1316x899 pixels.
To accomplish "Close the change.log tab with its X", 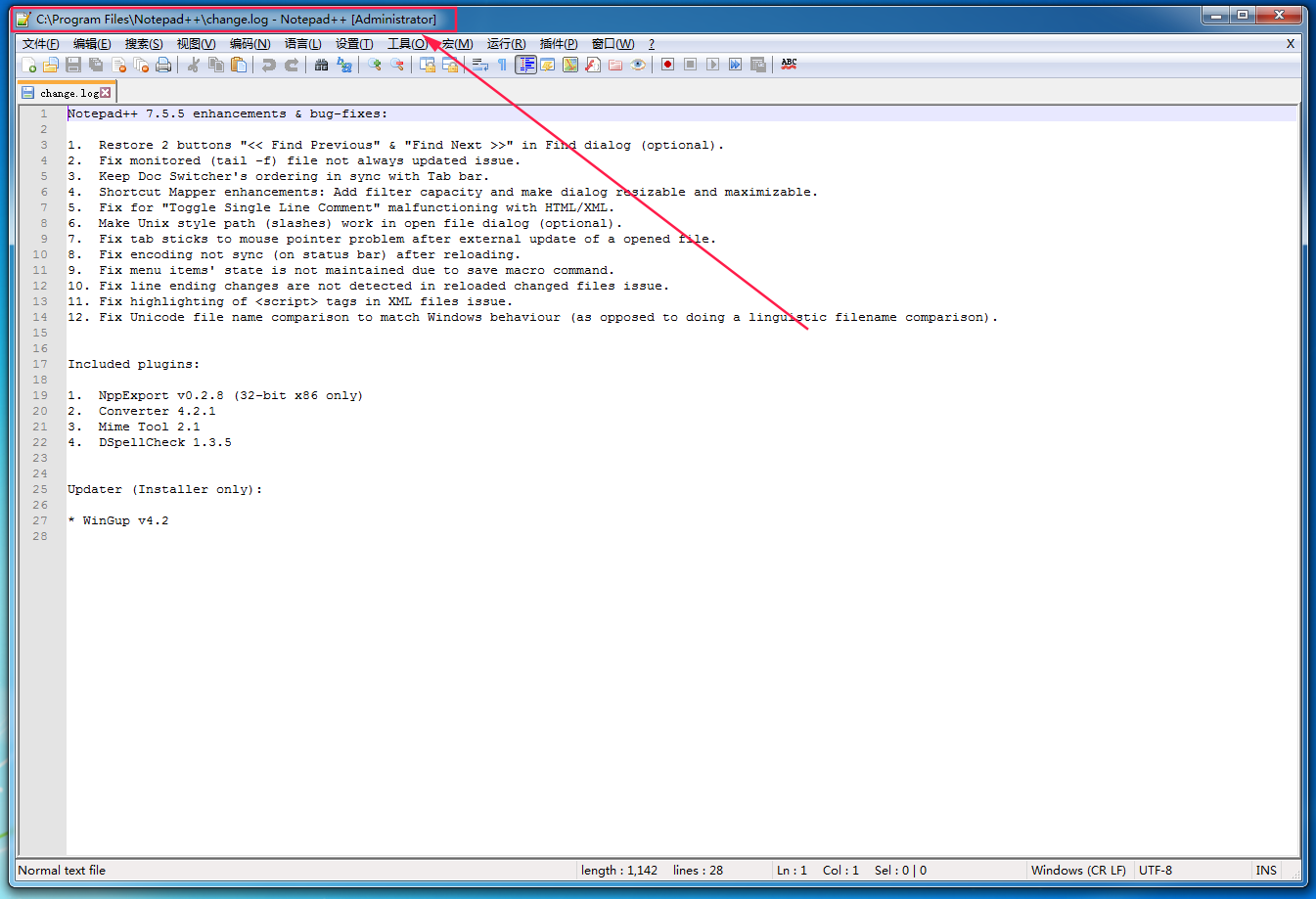I will (106, 93).
